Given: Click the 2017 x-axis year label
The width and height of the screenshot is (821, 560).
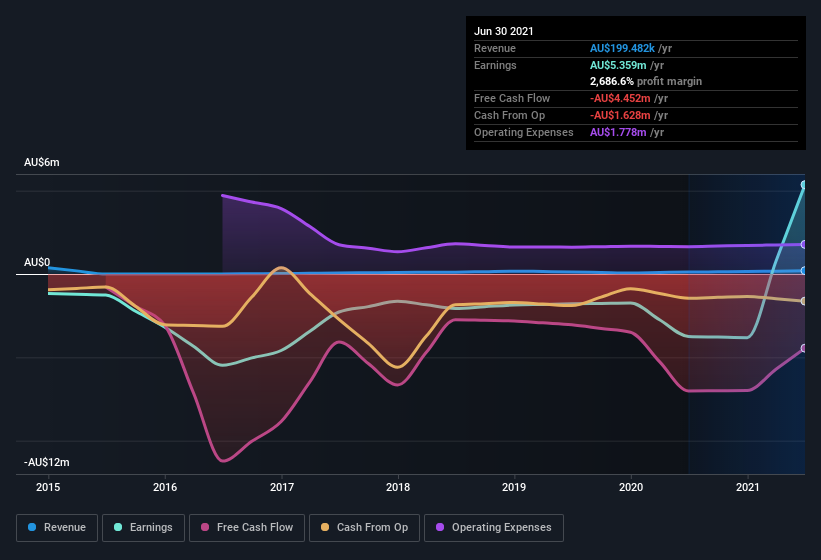Looking at the screenshot, I should coord(282,487).
